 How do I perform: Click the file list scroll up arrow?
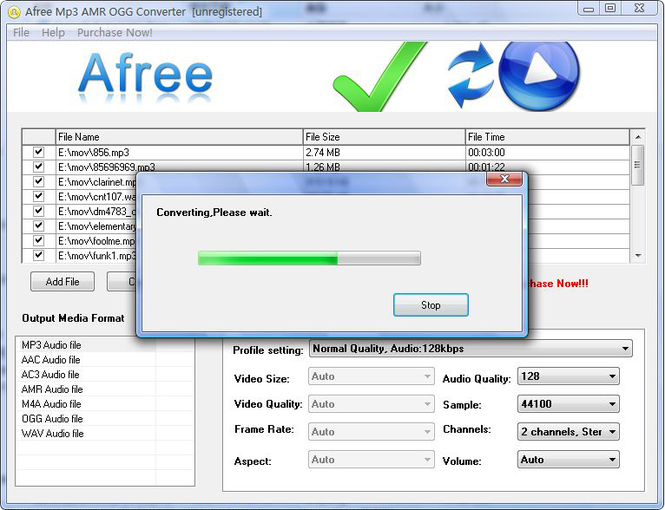(x=638, y=137)
